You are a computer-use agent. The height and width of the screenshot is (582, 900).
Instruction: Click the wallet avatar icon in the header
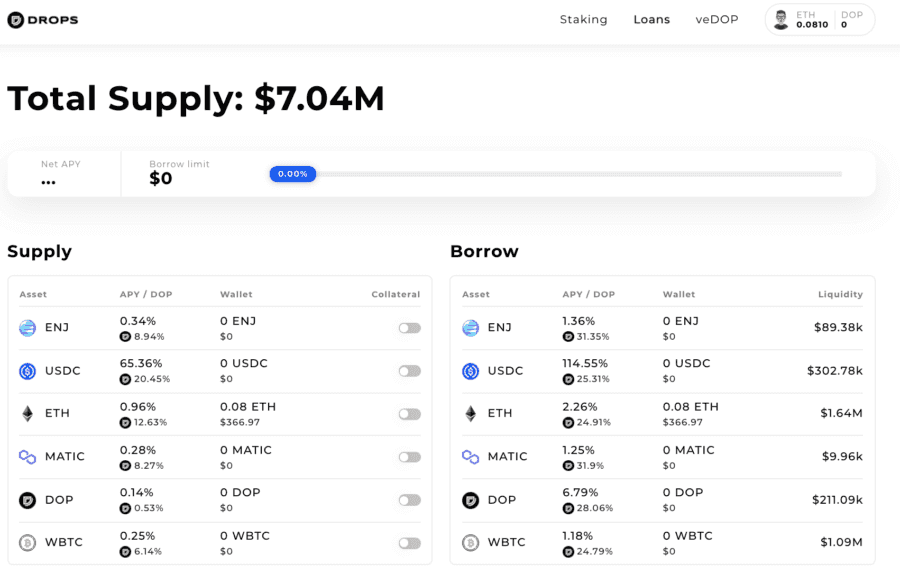tap(778, 19)
